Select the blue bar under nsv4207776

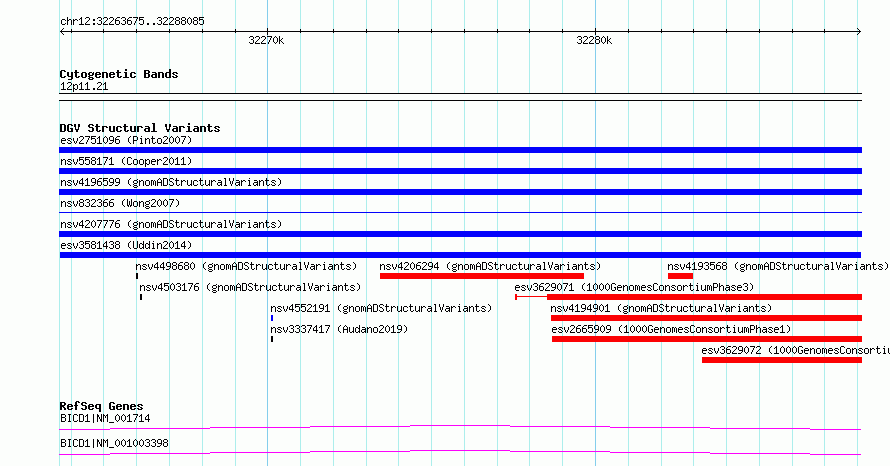pyautogui.click(x=460, y=234)
